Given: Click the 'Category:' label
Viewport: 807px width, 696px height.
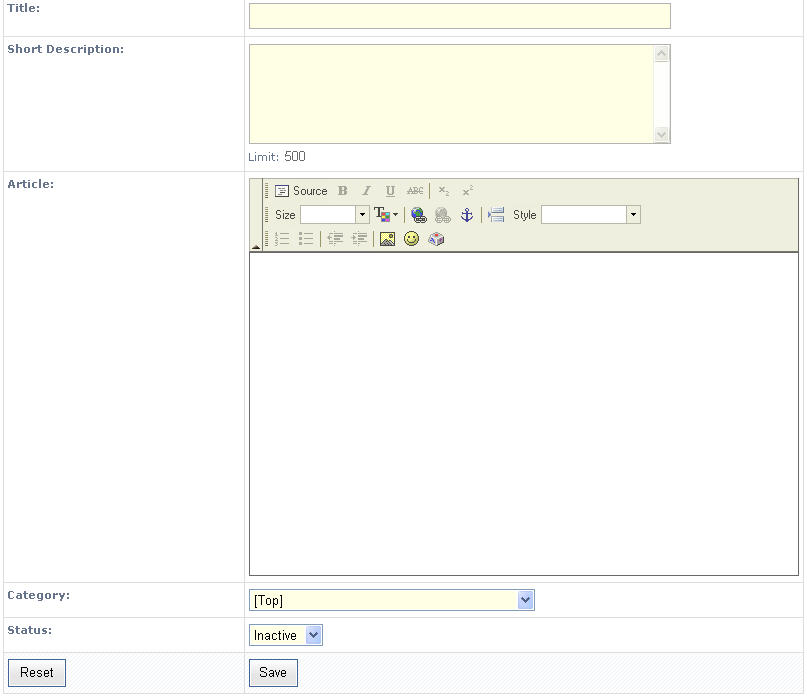Looking at the screenshot, I should [x=39, y=596].
